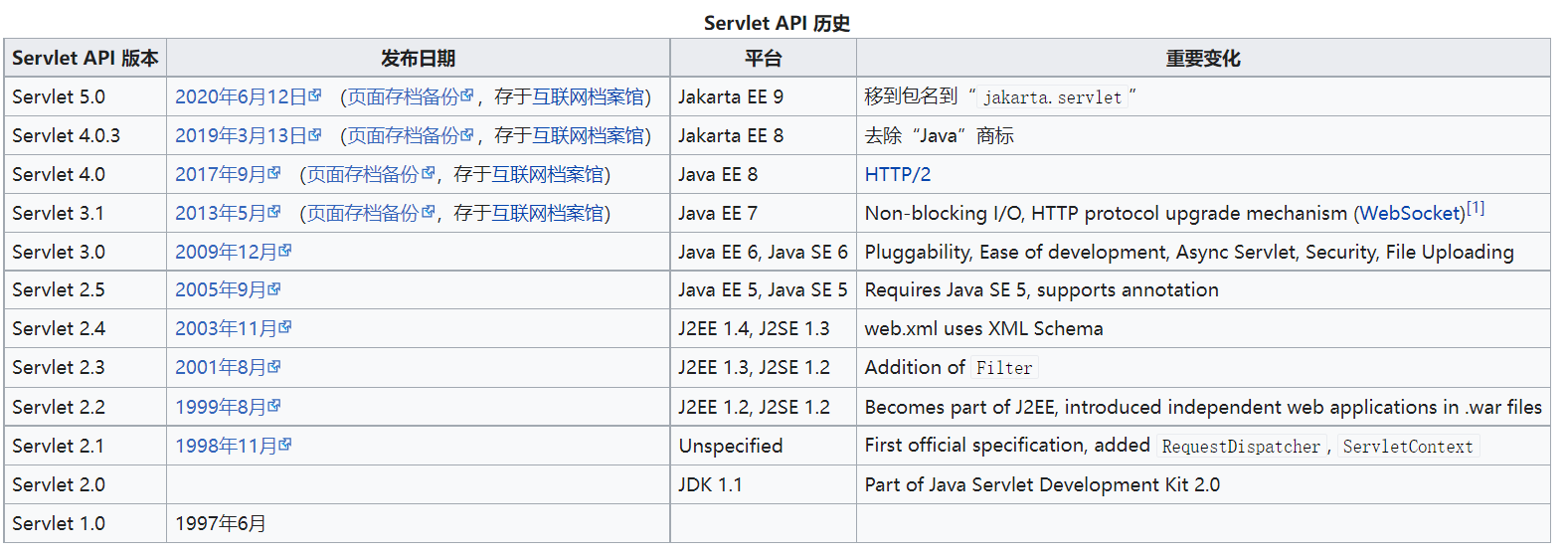Click the [1] footnote reference

(1476, 208)
